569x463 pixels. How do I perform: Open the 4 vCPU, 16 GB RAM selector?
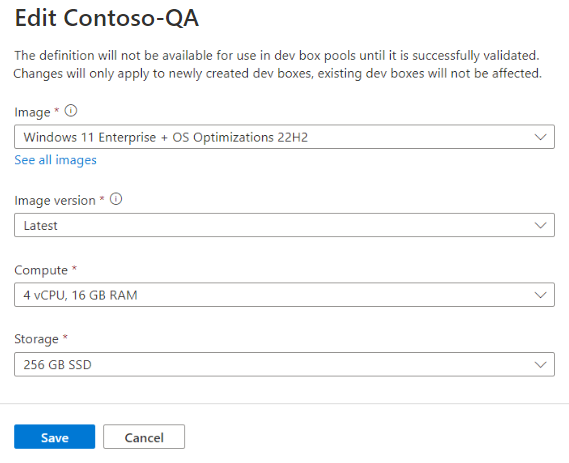pyautogui.click(x=284, y=295)
